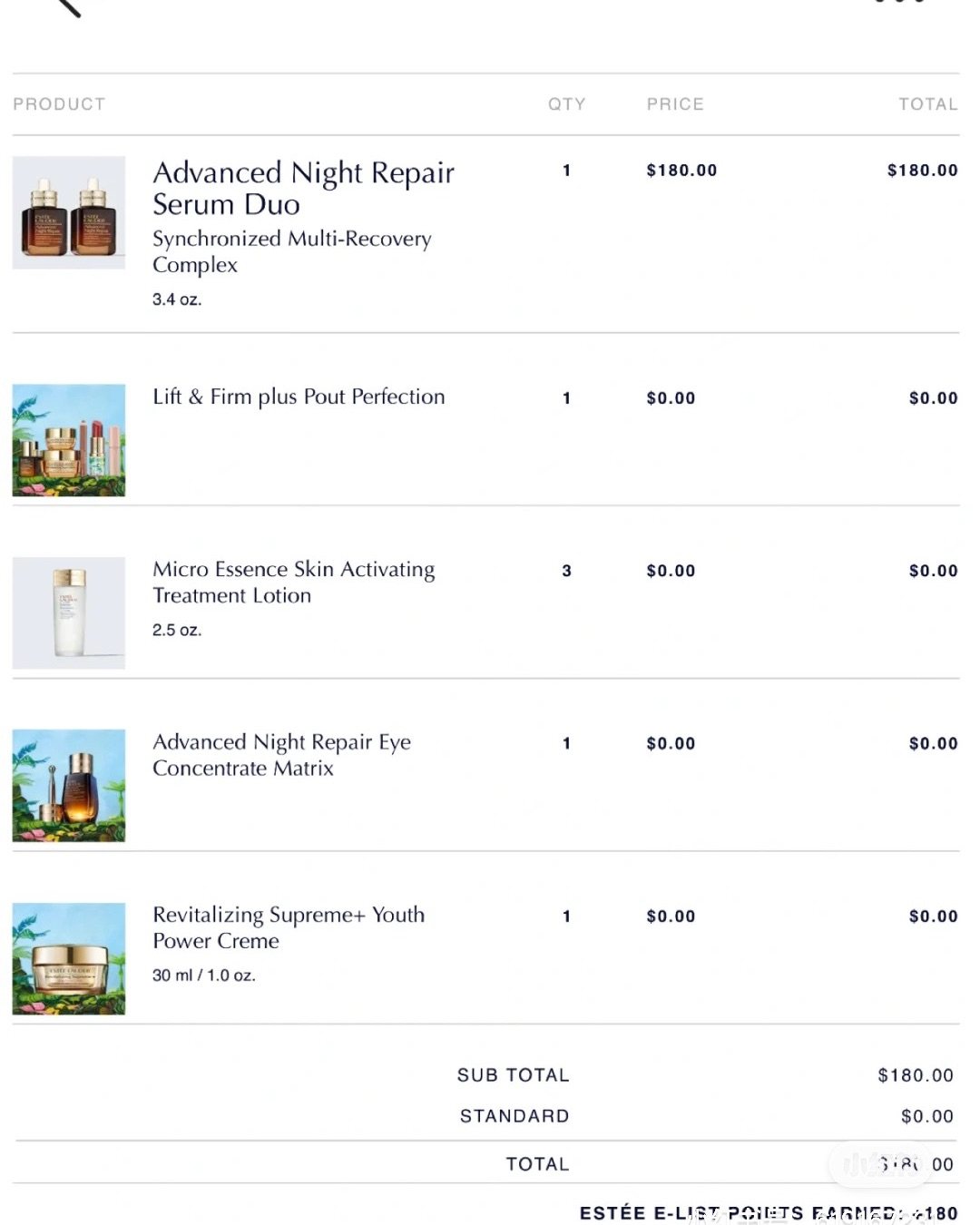980x1225 pixels.
Task: Select the PRODUCT column header
Action: pos(59,104)
